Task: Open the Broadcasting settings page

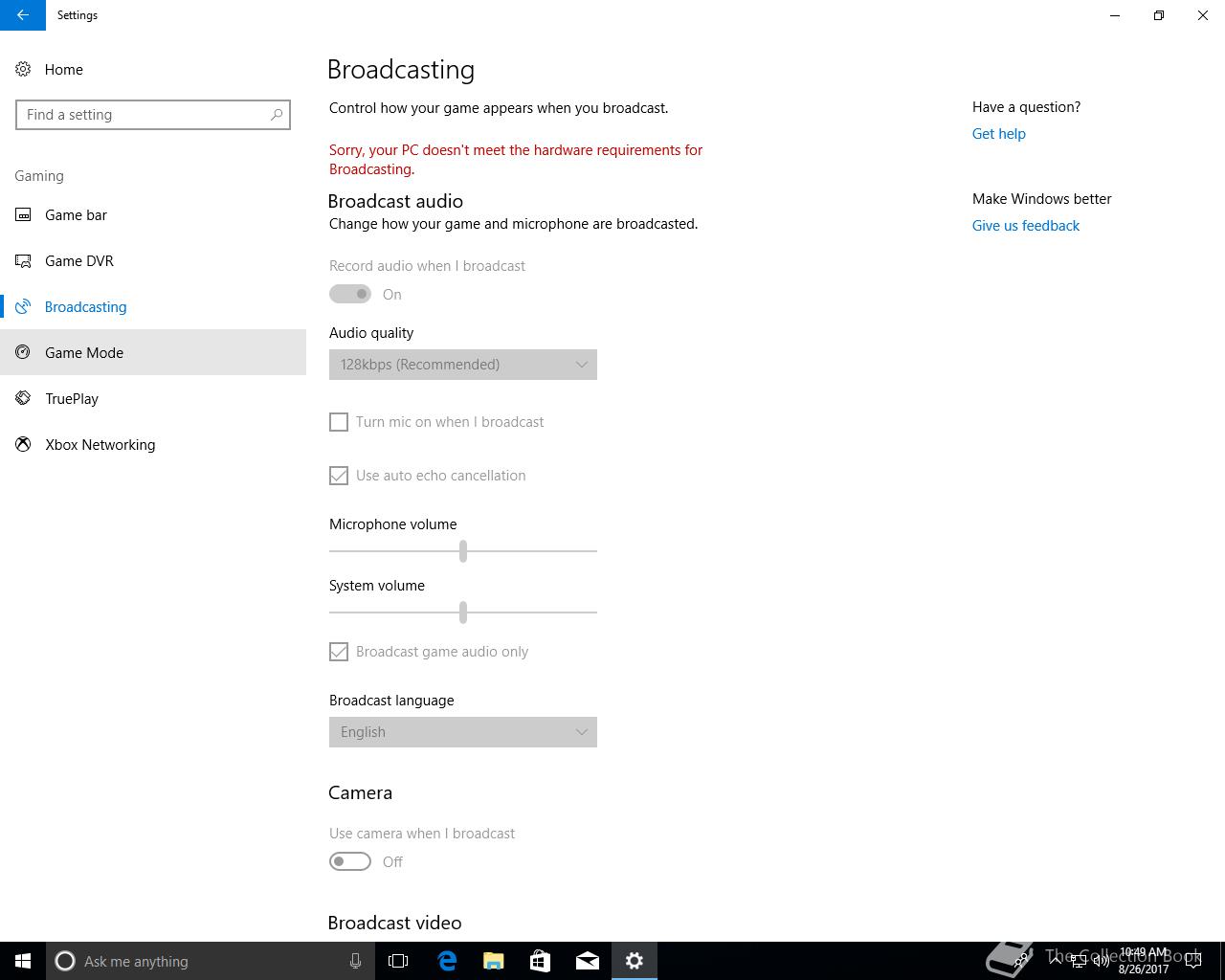Action: (x=153, y=307)
